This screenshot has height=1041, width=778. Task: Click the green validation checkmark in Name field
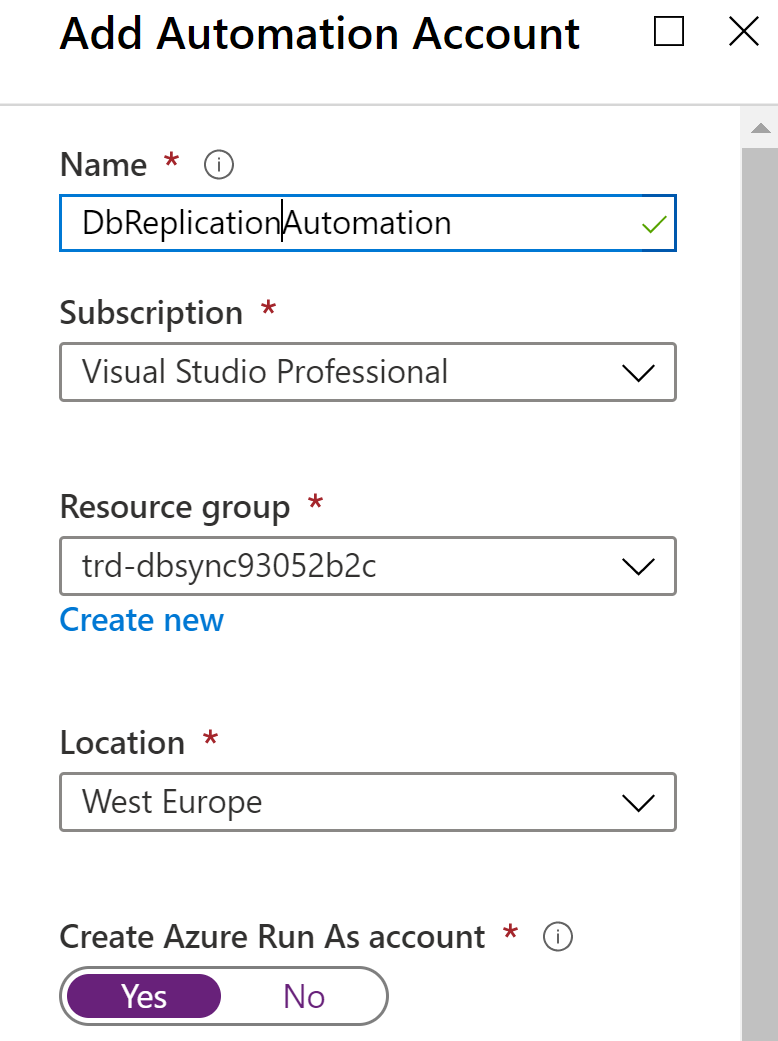click(x=654, y=224)
